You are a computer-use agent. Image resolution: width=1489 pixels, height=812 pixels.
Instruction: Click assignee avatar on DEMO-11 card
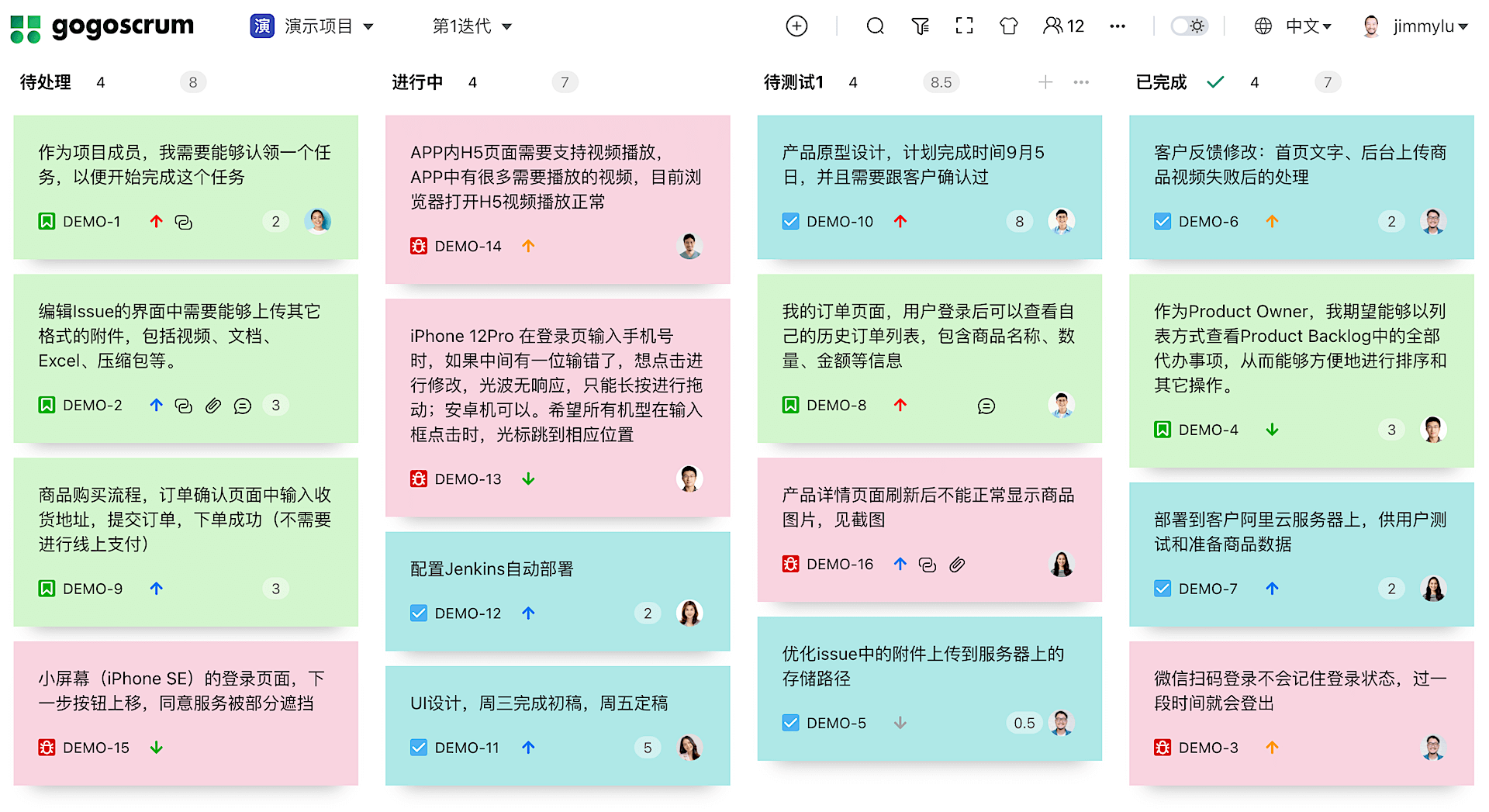(x=689, y=748)
